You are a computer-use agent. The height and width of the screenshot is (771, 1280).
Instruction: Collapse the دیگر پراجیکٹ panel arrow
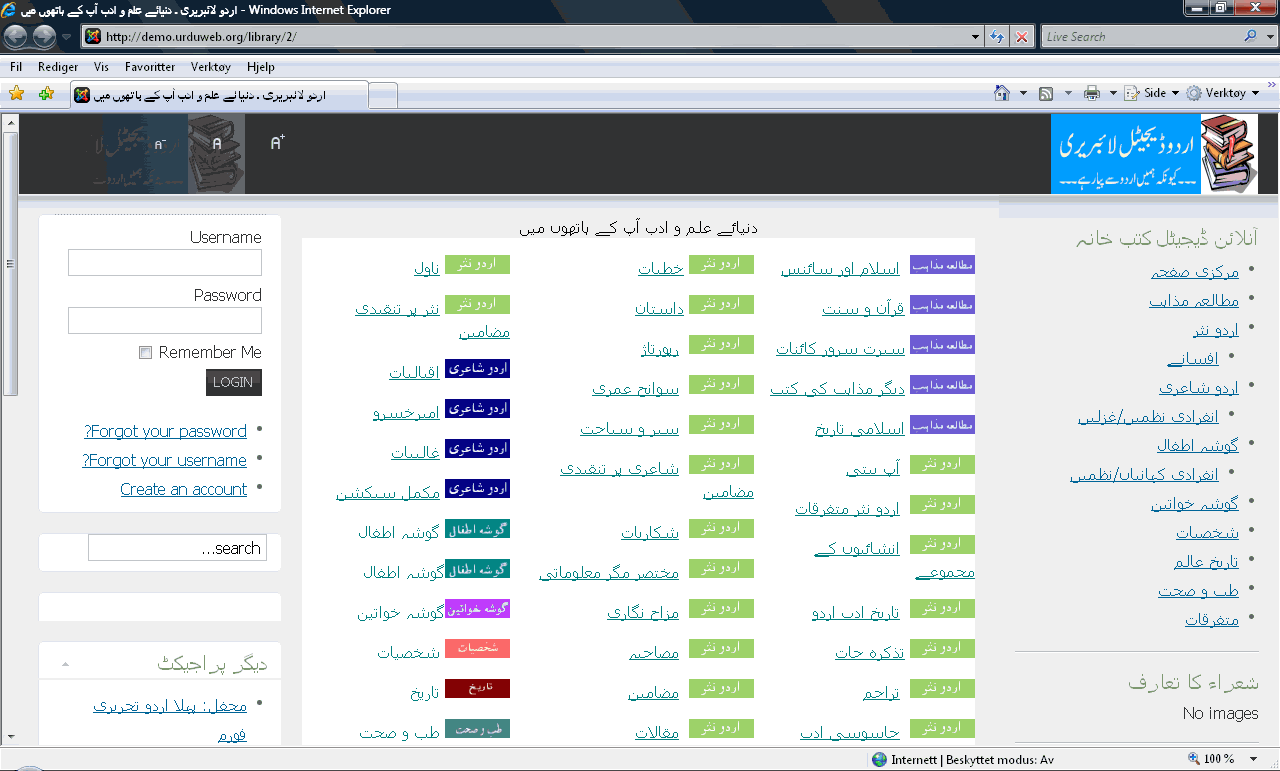point(65,664)
